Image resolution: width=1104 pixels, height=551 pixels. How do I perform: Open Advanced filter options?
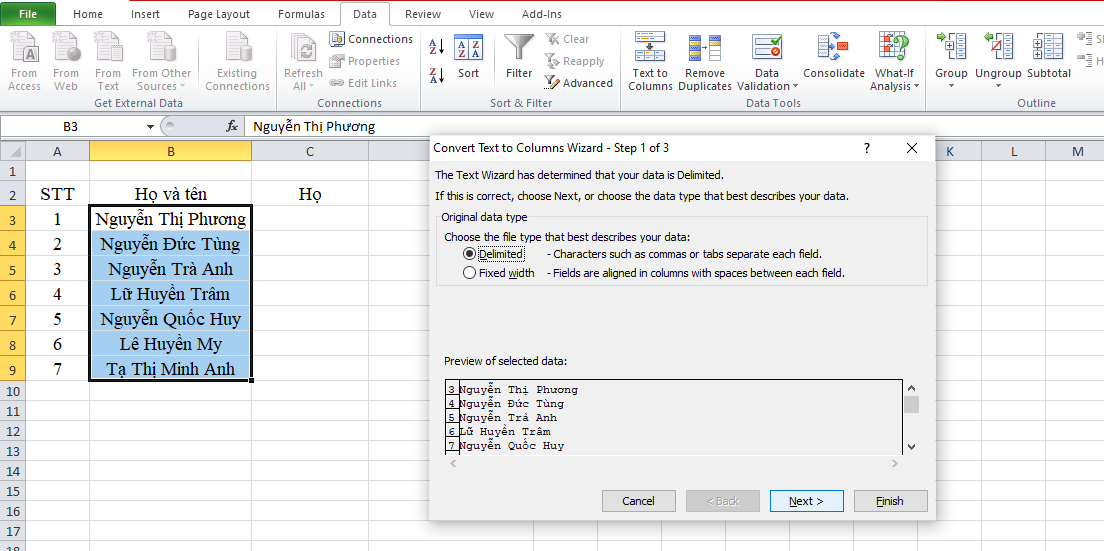coord(579,83)
